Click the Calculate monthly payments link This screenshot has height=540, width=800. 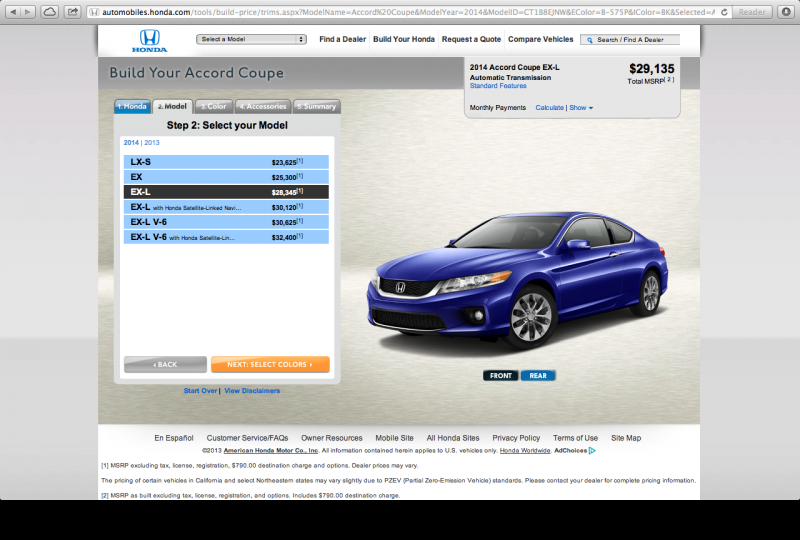pyautogui.click(x=549, y=108)
